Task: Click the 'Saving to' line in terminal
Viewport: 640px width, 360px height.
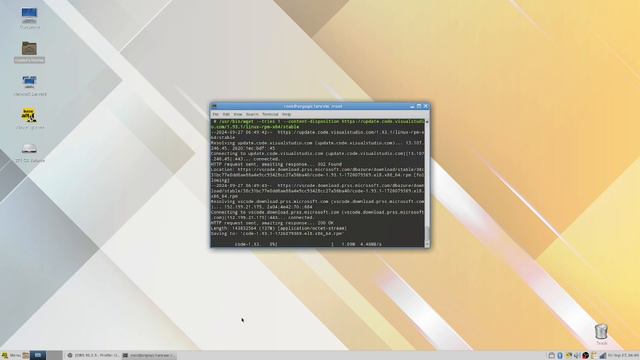Action: 278,233
